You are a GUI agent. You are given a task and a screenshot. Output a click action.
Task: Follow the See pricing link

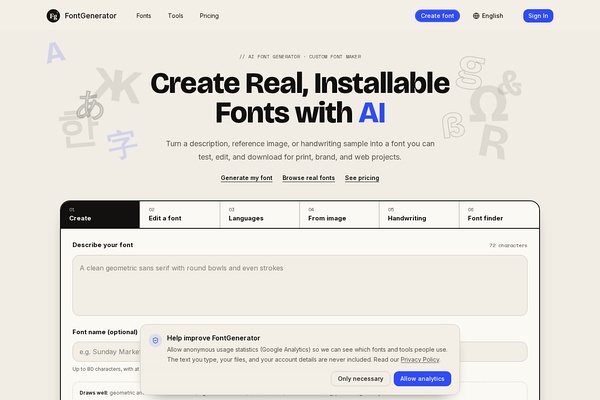tap(362, 178)
